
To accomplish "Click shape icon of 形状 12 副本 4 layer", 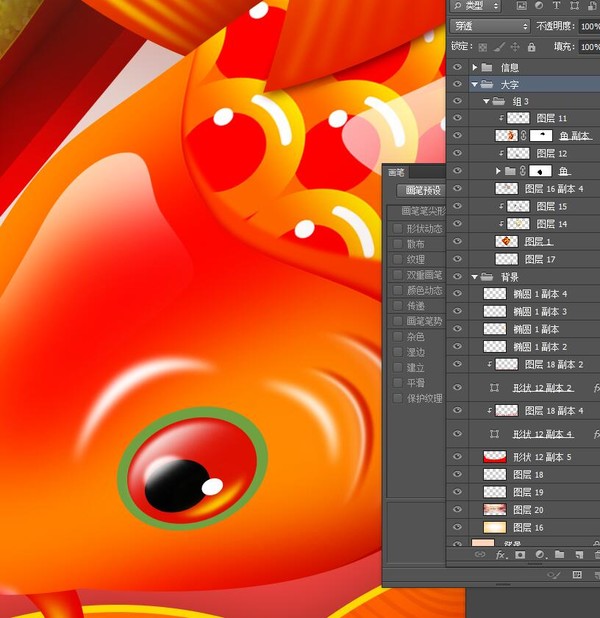I will pos(494,434).
